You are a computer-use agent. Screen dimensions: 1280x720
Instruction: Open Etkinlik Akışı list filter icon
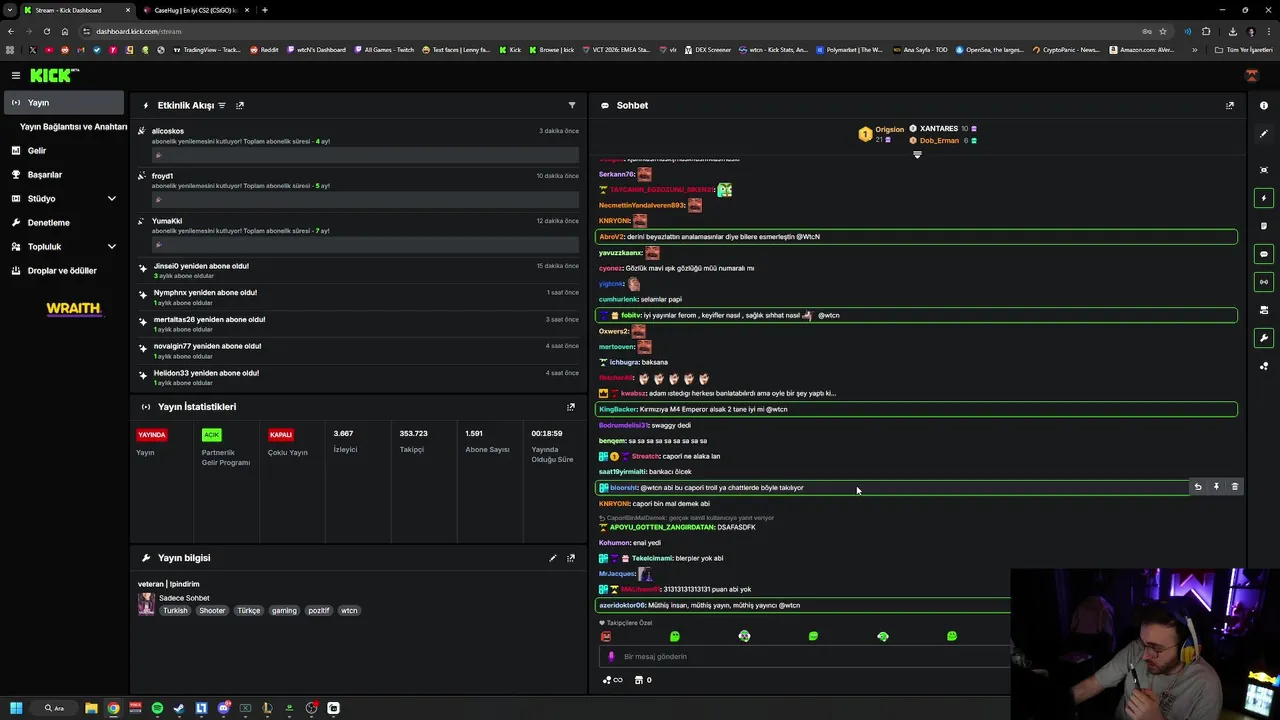click(x=222, y=105)
